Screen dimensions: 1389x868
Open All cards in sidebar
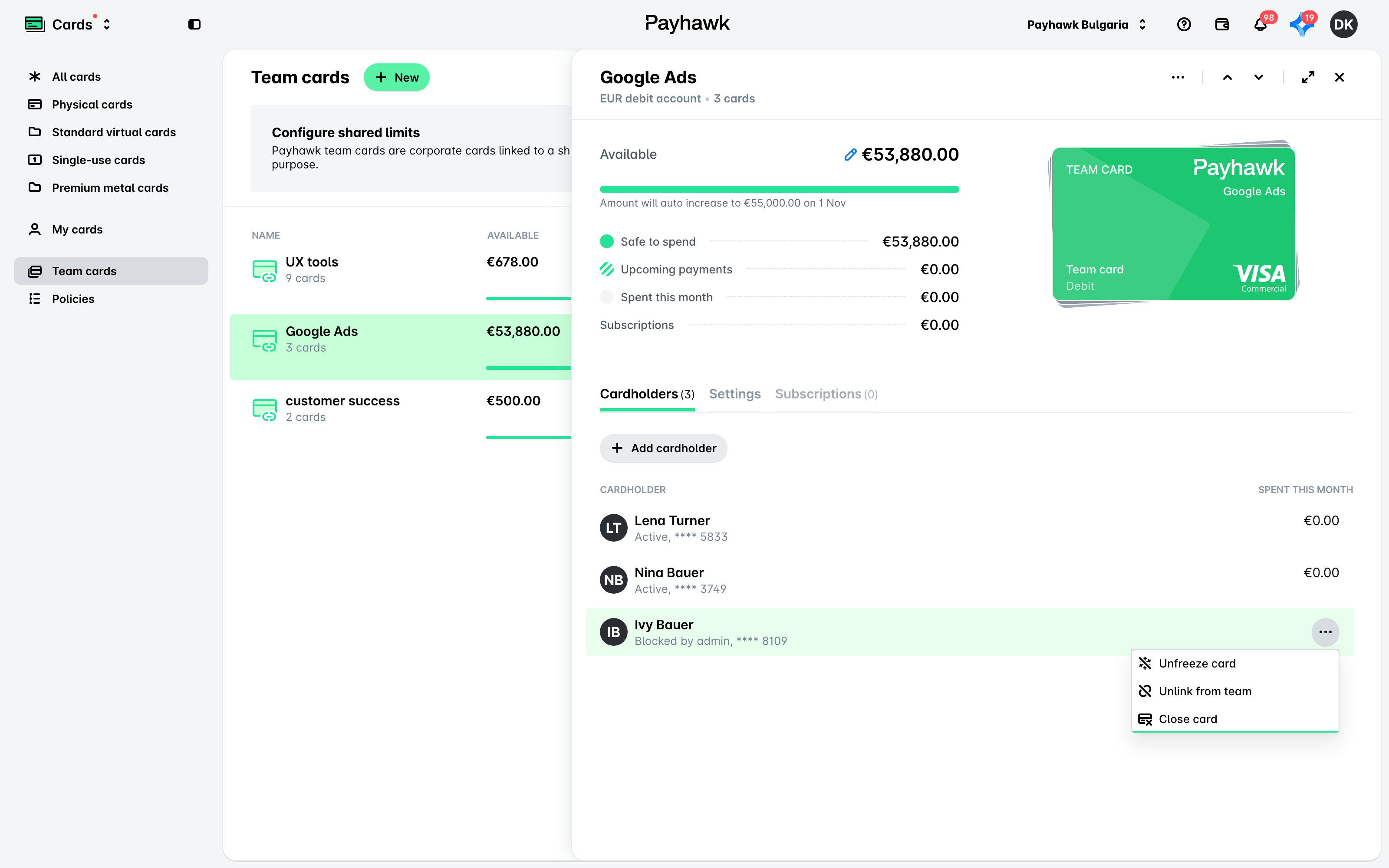(x=111, y=77)
